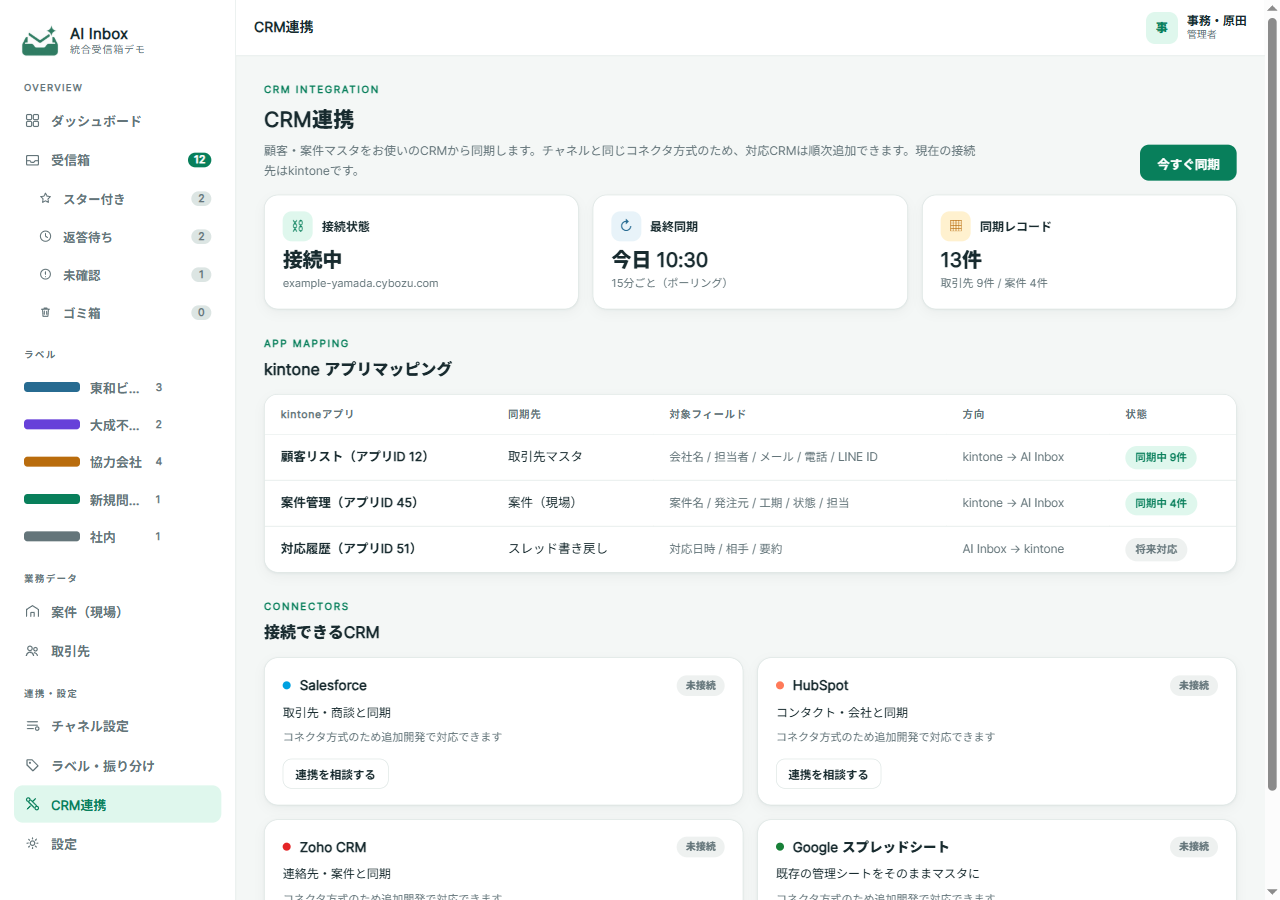
Task: Click 連携を相談する on Salesforce card
Action: [335, 774]
